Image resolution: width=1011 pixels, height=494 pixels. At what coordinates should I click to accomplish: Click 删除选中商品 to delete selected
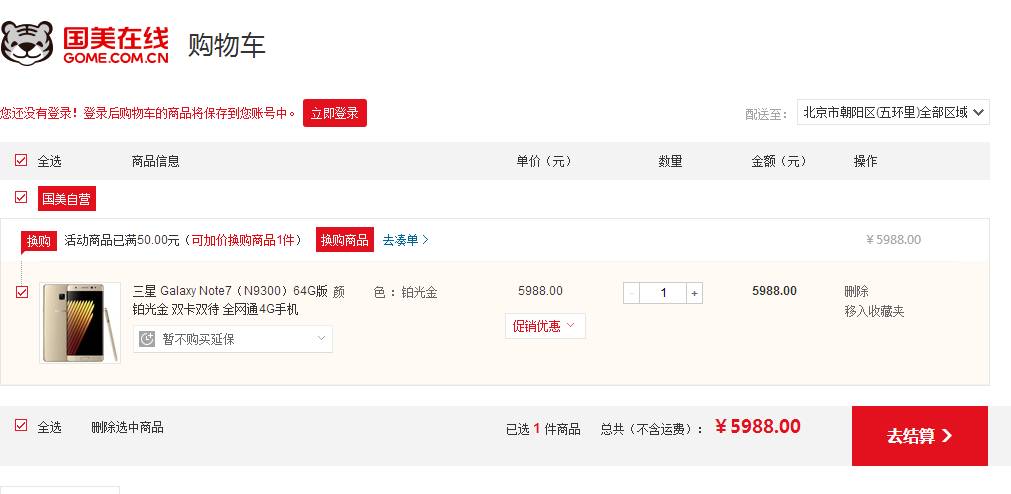[127, 427]
